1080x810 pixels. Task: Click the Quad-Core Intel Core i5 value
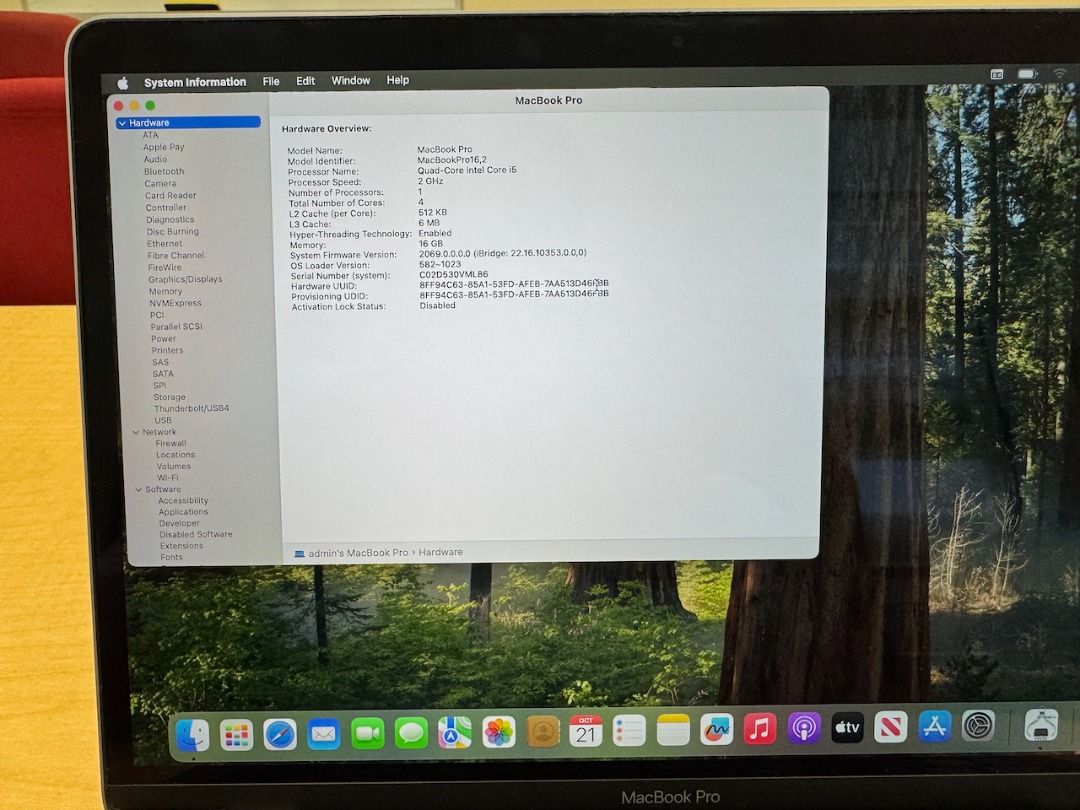coord(467,170)
